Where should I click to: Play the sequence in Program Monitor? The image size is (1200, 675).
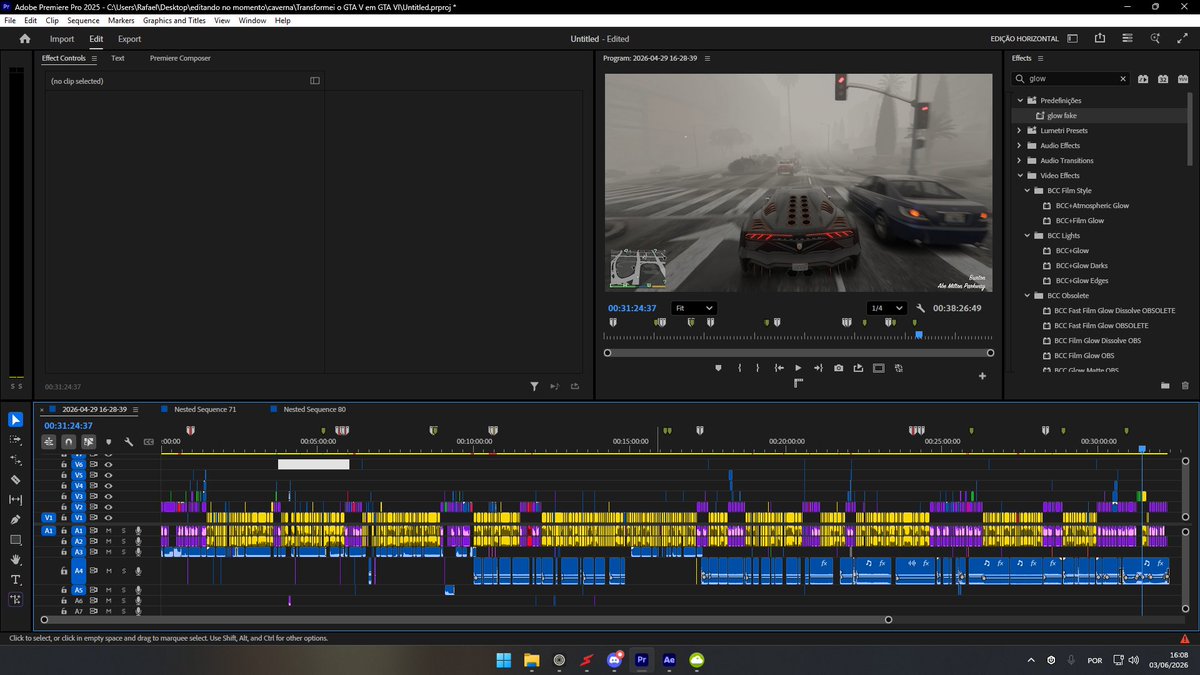pos(798,368)
